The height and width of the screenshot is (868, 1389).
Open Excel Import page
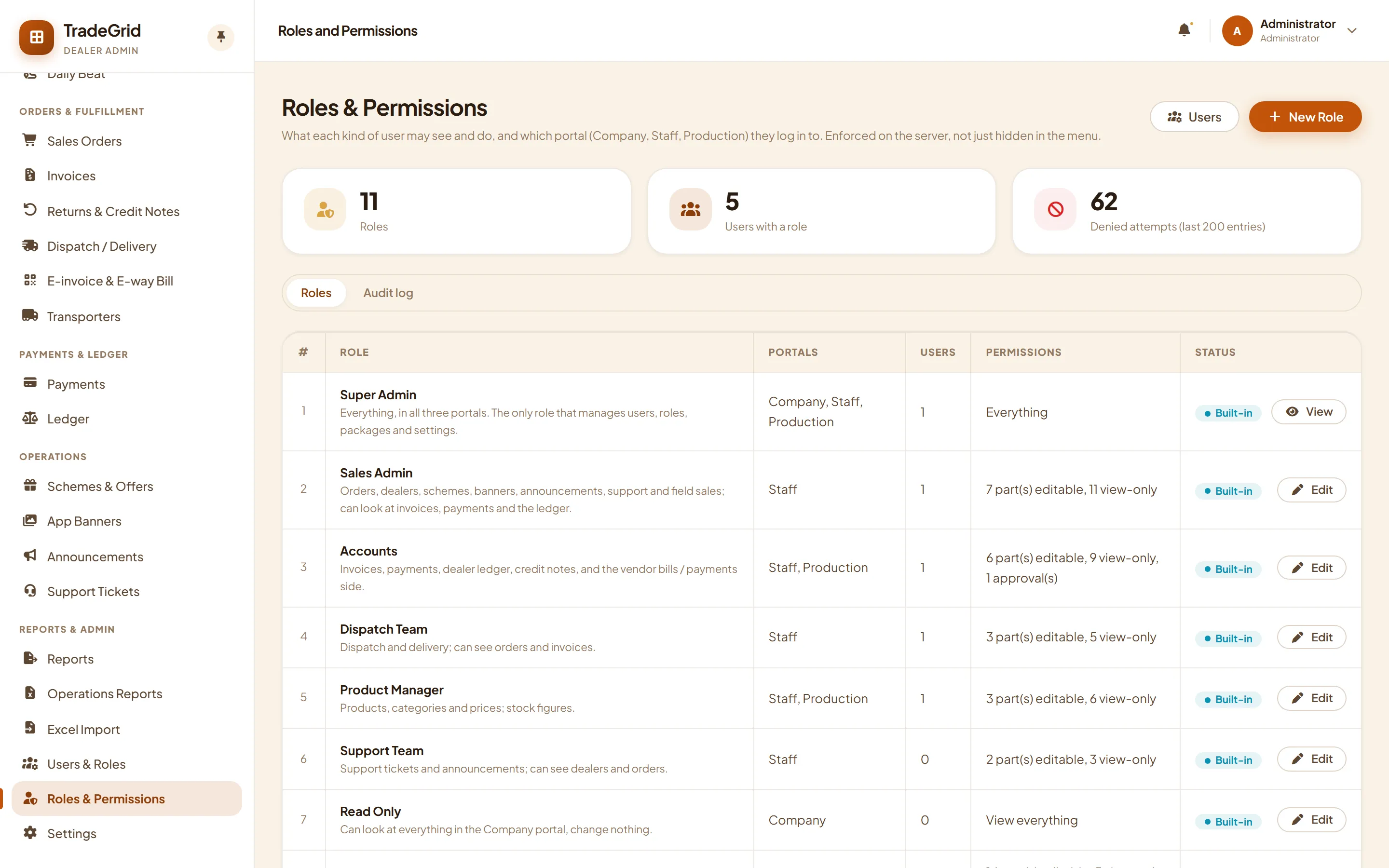[126, 729]
